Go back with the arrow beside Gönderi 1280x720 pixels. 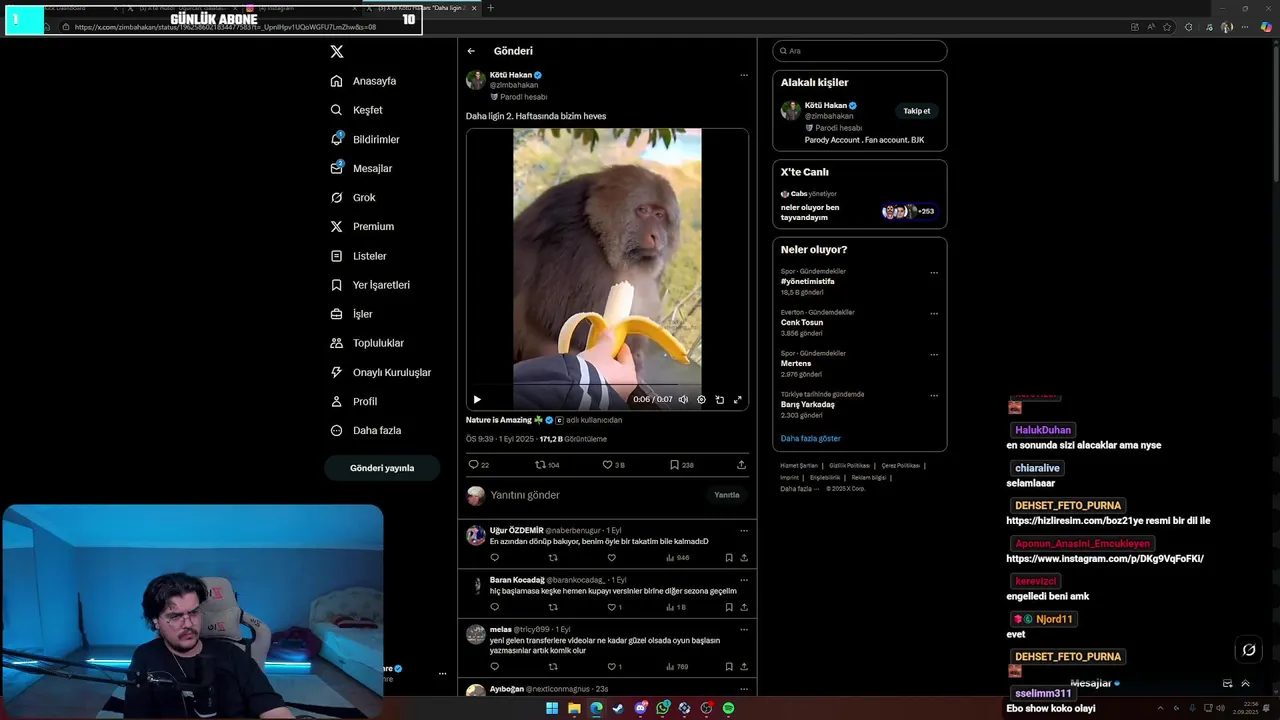tap(471, 51)
